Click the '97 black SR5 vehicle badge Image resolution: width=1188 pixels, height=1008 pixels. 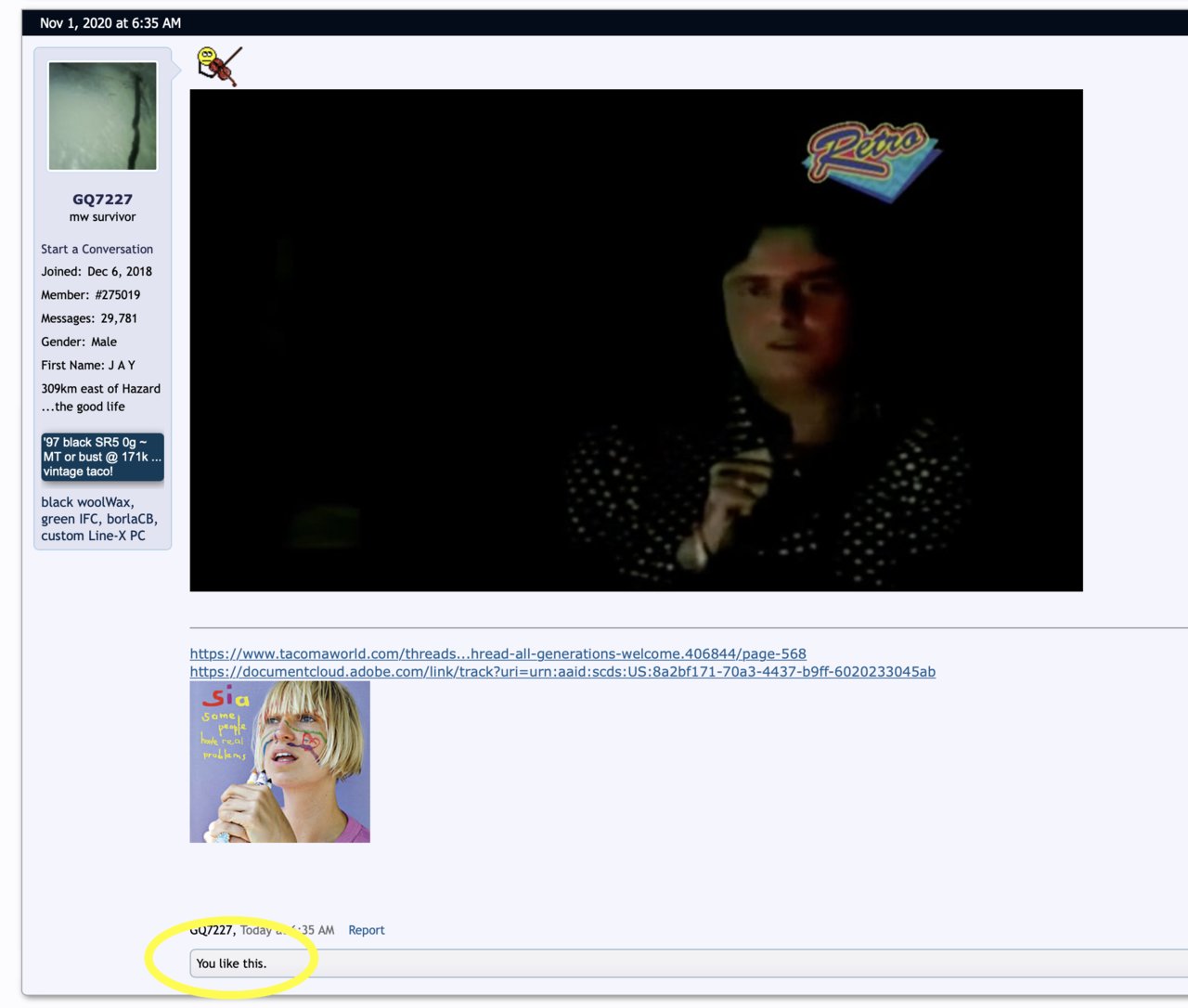[x=102, y=457]
